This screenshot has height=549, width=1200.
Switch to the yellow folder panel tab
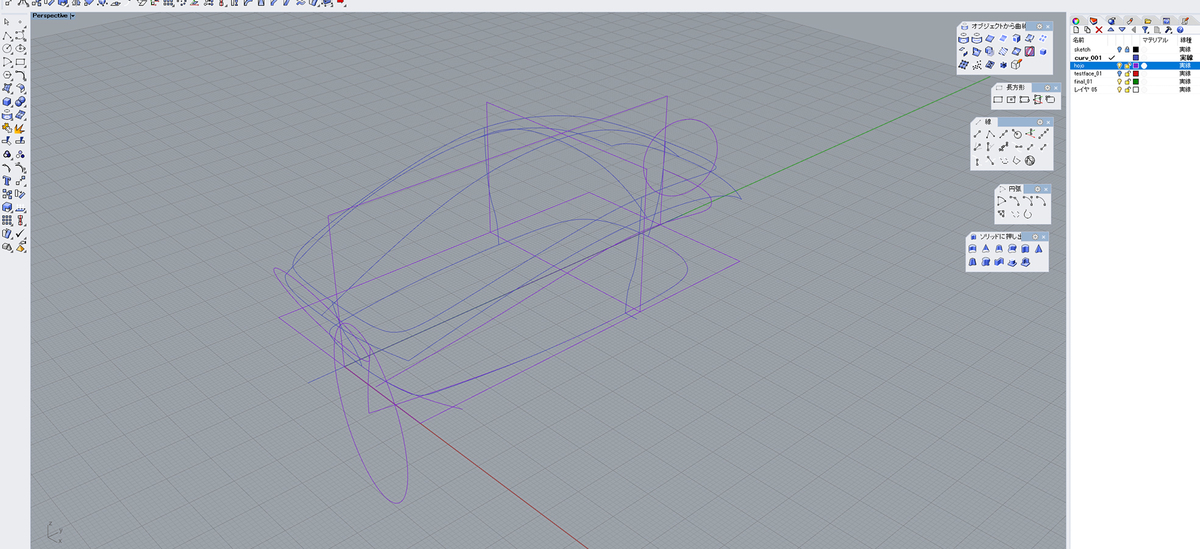[1148, 21]
